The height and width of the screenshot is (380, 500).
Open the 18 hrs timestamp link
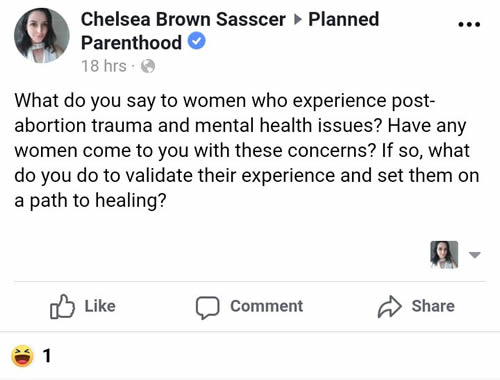pos(104,66)
